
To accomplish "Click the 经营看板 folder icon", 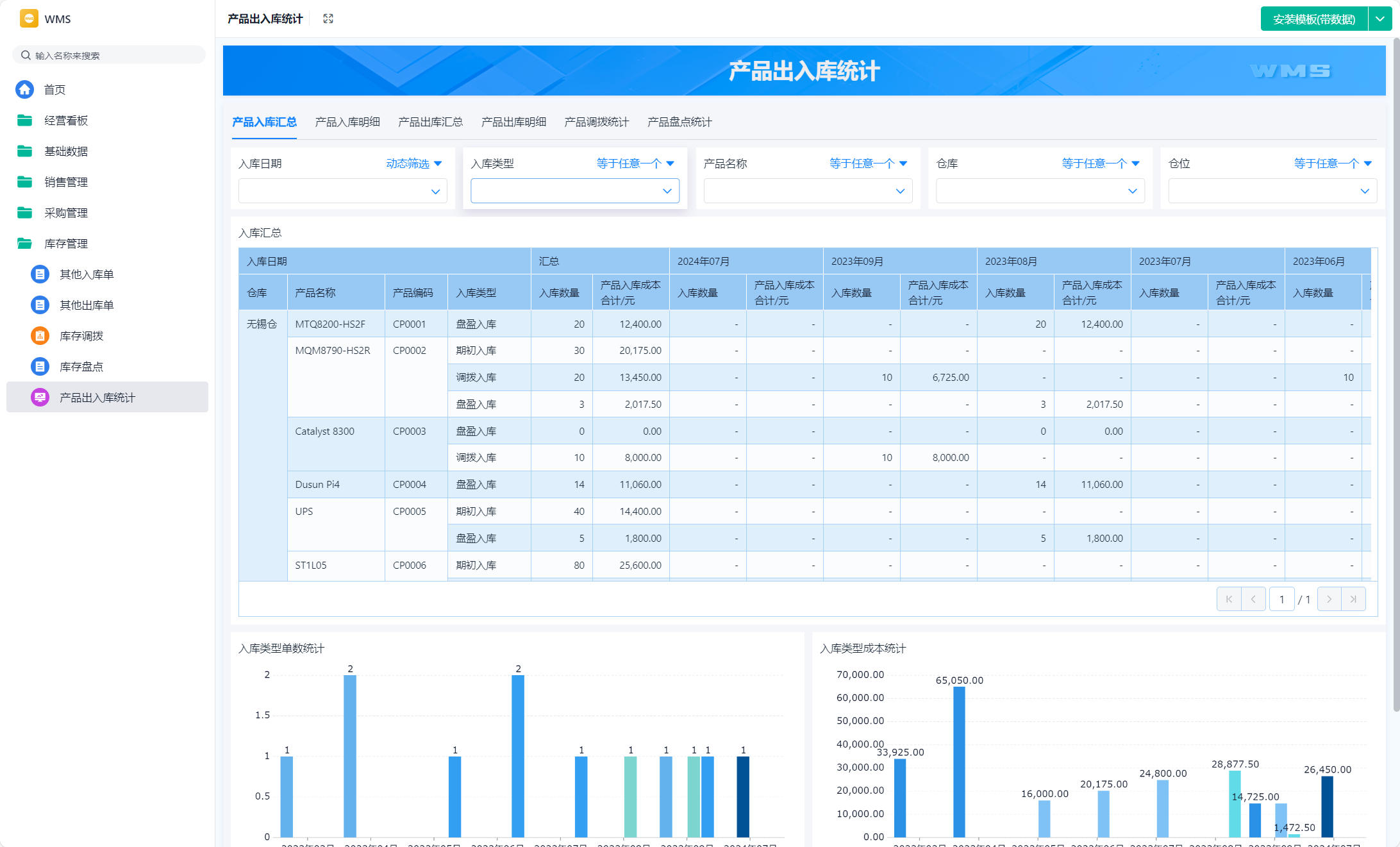I will click(x=24, y=121).
